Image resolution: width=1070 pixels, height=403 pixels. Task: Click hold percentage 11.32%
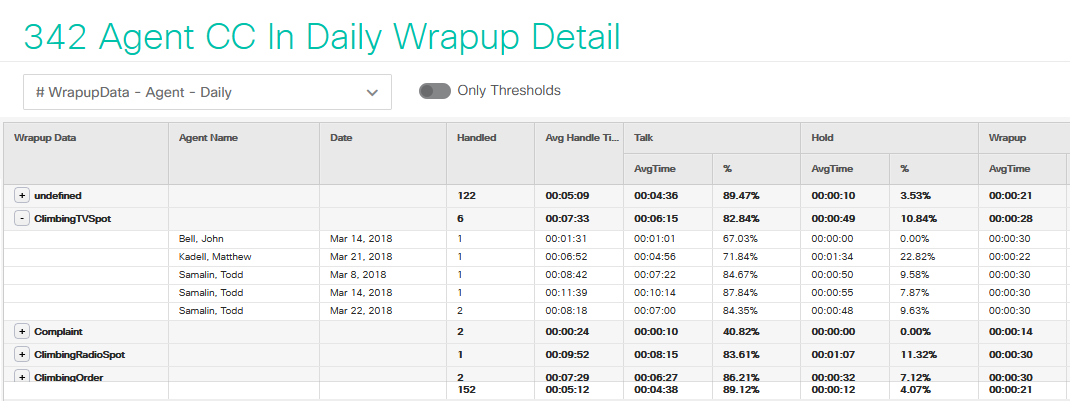919,355
